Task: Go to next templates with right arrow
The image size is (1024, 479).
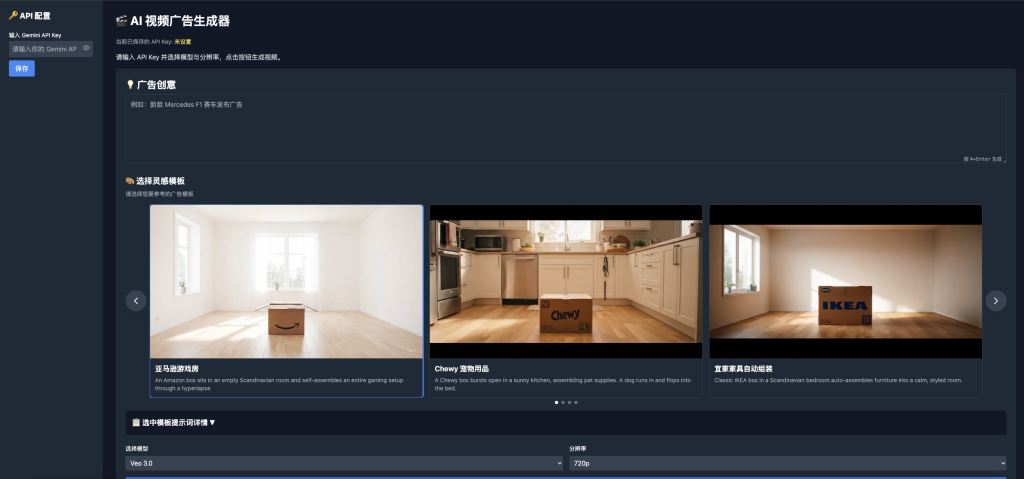Action: pos(996,301)
